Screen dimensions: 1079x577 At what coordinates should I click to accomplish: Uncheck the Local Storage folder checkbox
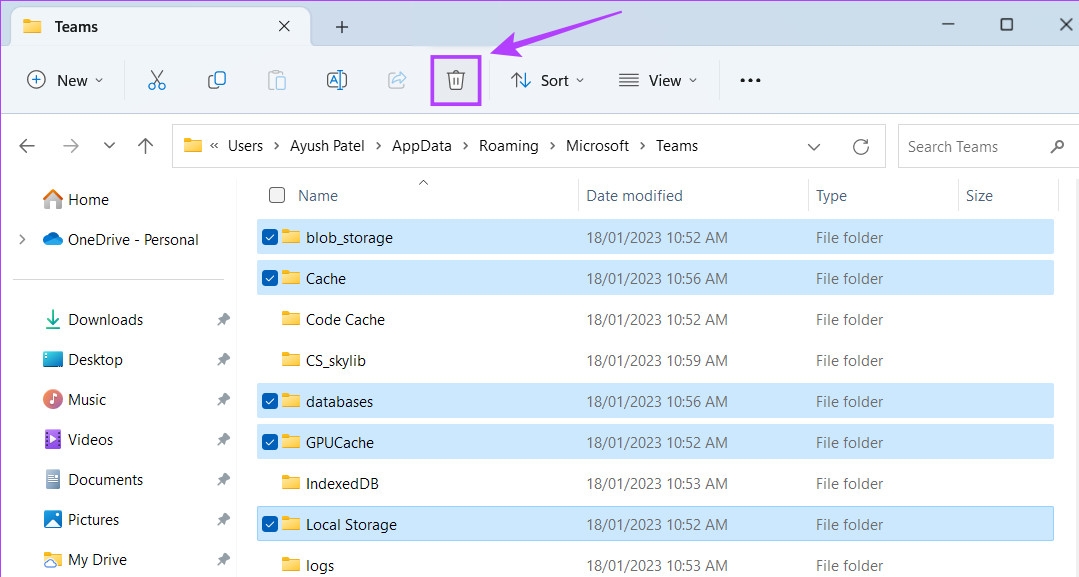tap(270, 524)
